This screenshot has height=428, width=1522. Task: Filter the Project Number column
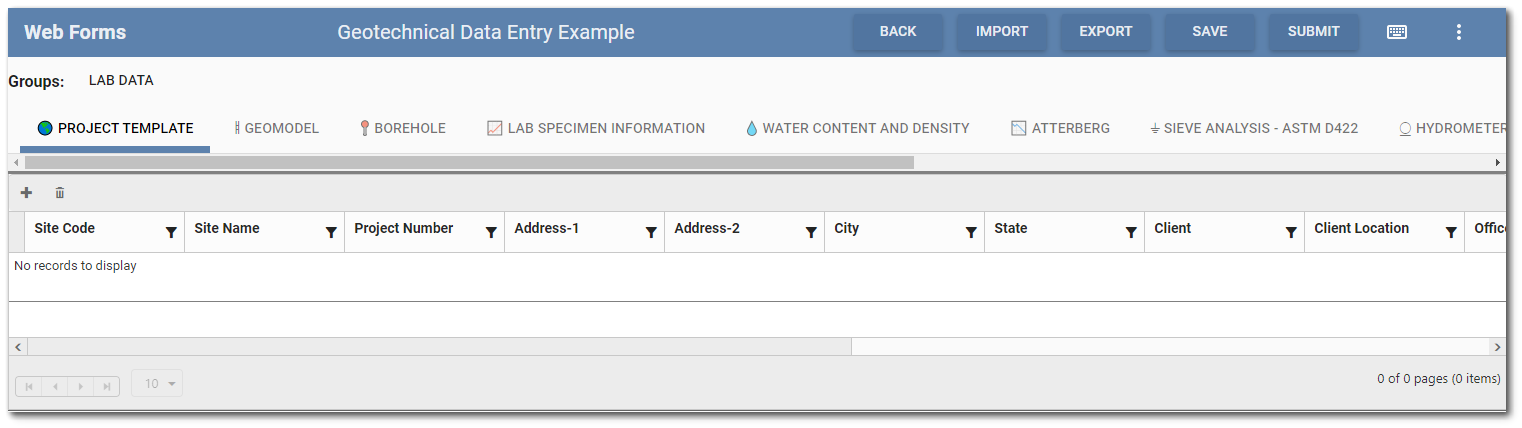pyautogui.click(x=491, y=232)
